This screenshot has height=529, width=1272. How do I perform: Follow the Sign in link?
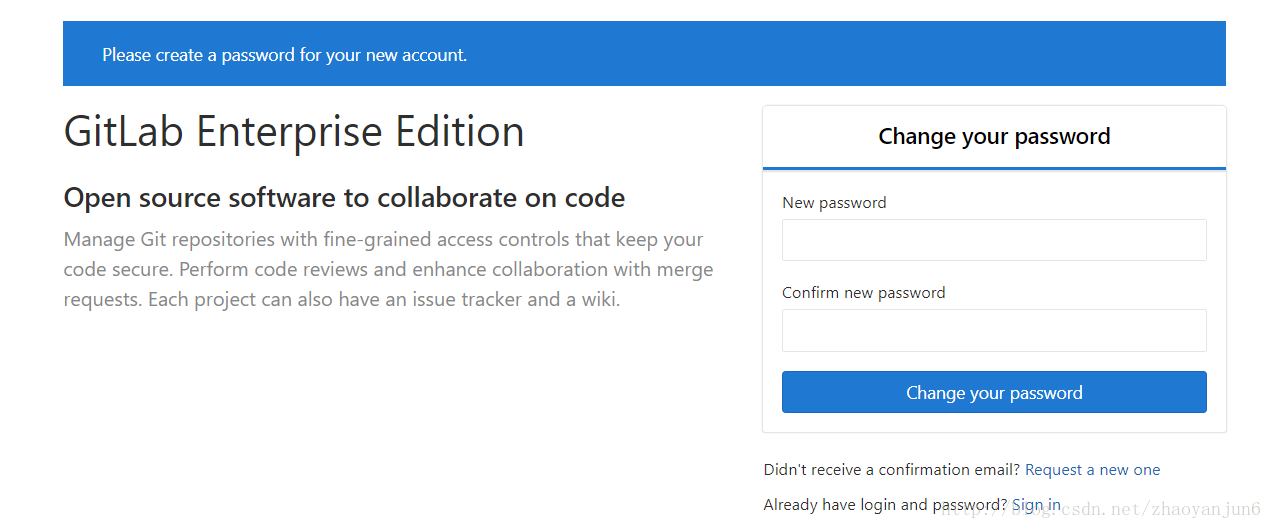click(1036, 504)
